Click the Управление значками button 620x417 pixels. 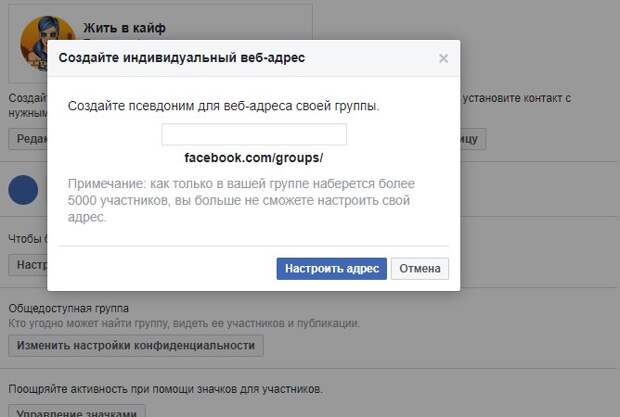[77, 411]
